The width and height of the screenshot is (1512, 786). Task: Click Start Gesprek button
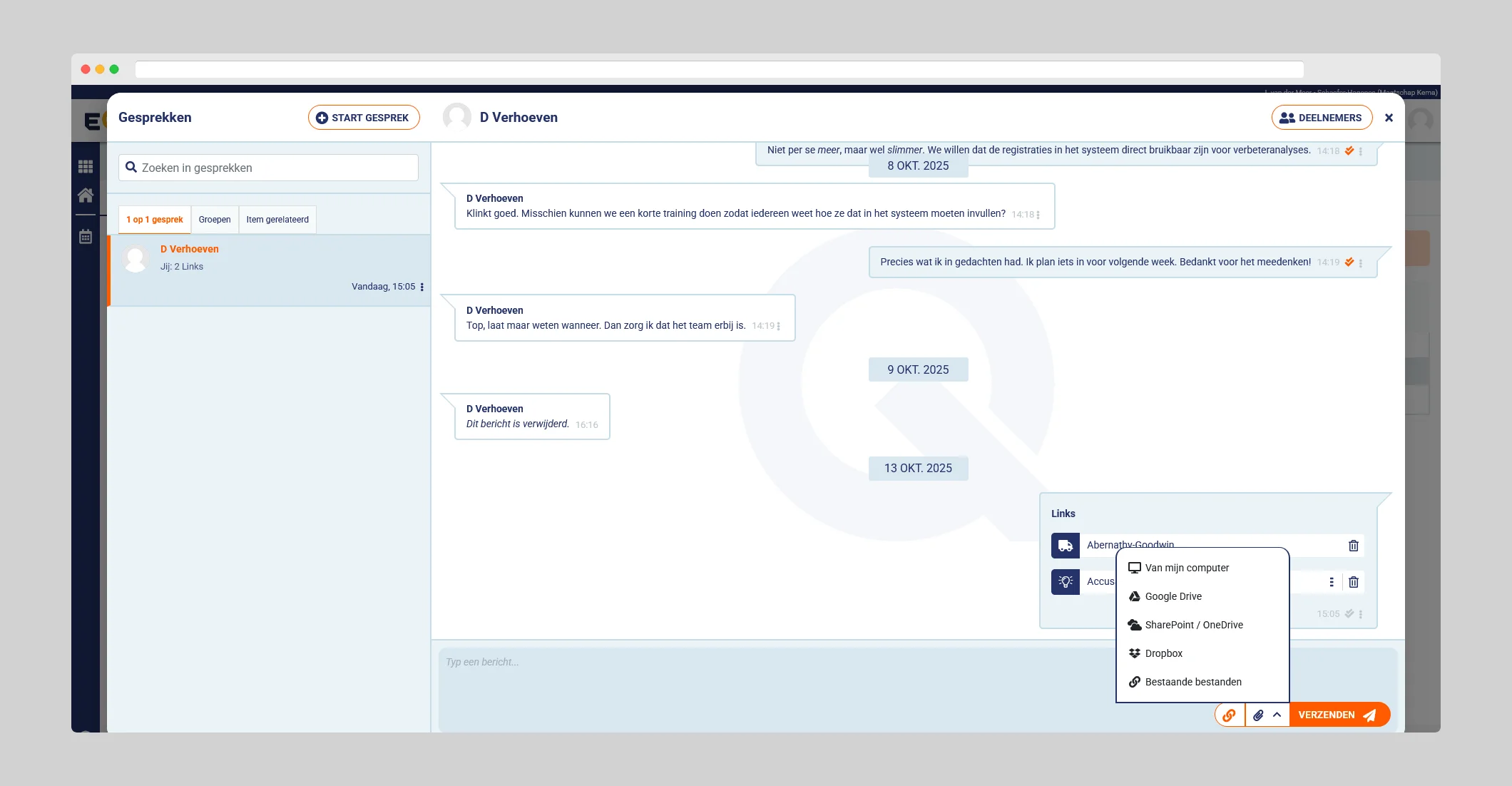coord(364,118)
